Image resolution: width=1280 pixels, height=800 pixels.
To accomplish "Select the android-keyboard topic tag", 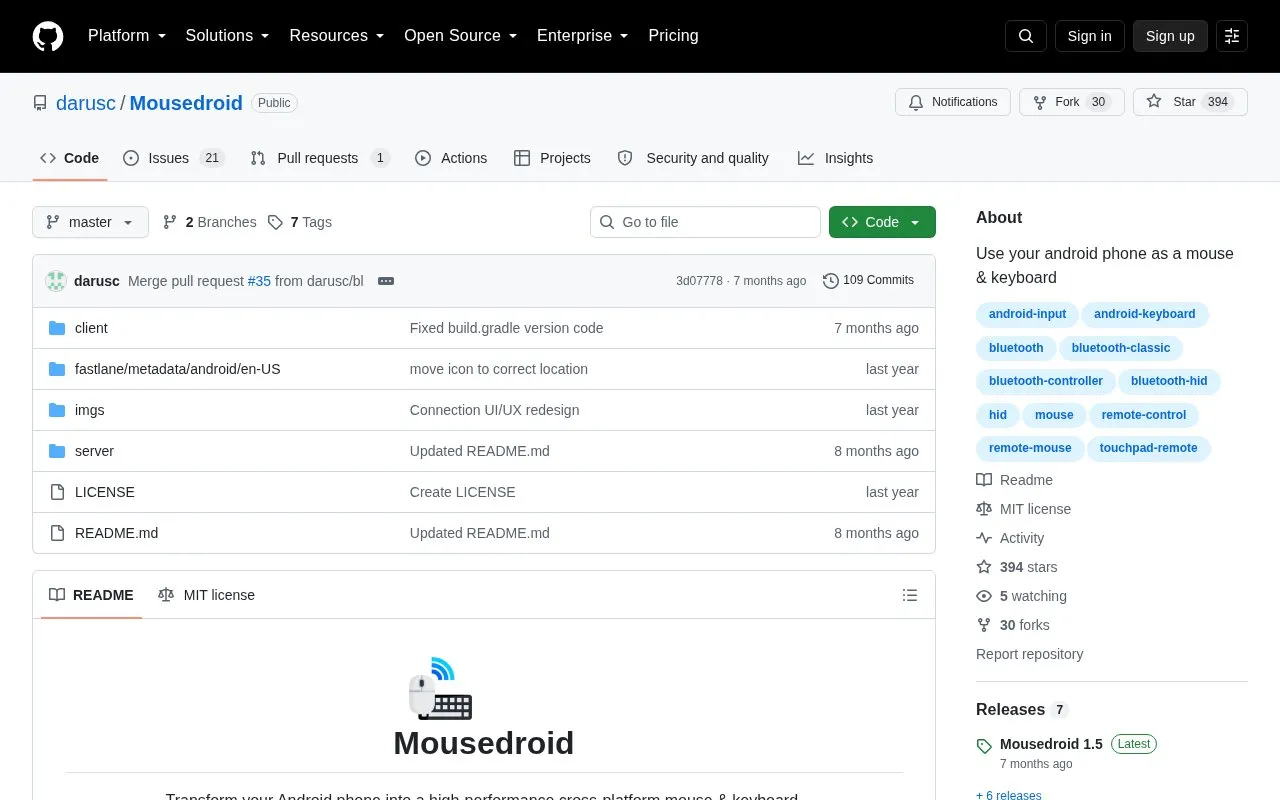I will pos(1144,314).
